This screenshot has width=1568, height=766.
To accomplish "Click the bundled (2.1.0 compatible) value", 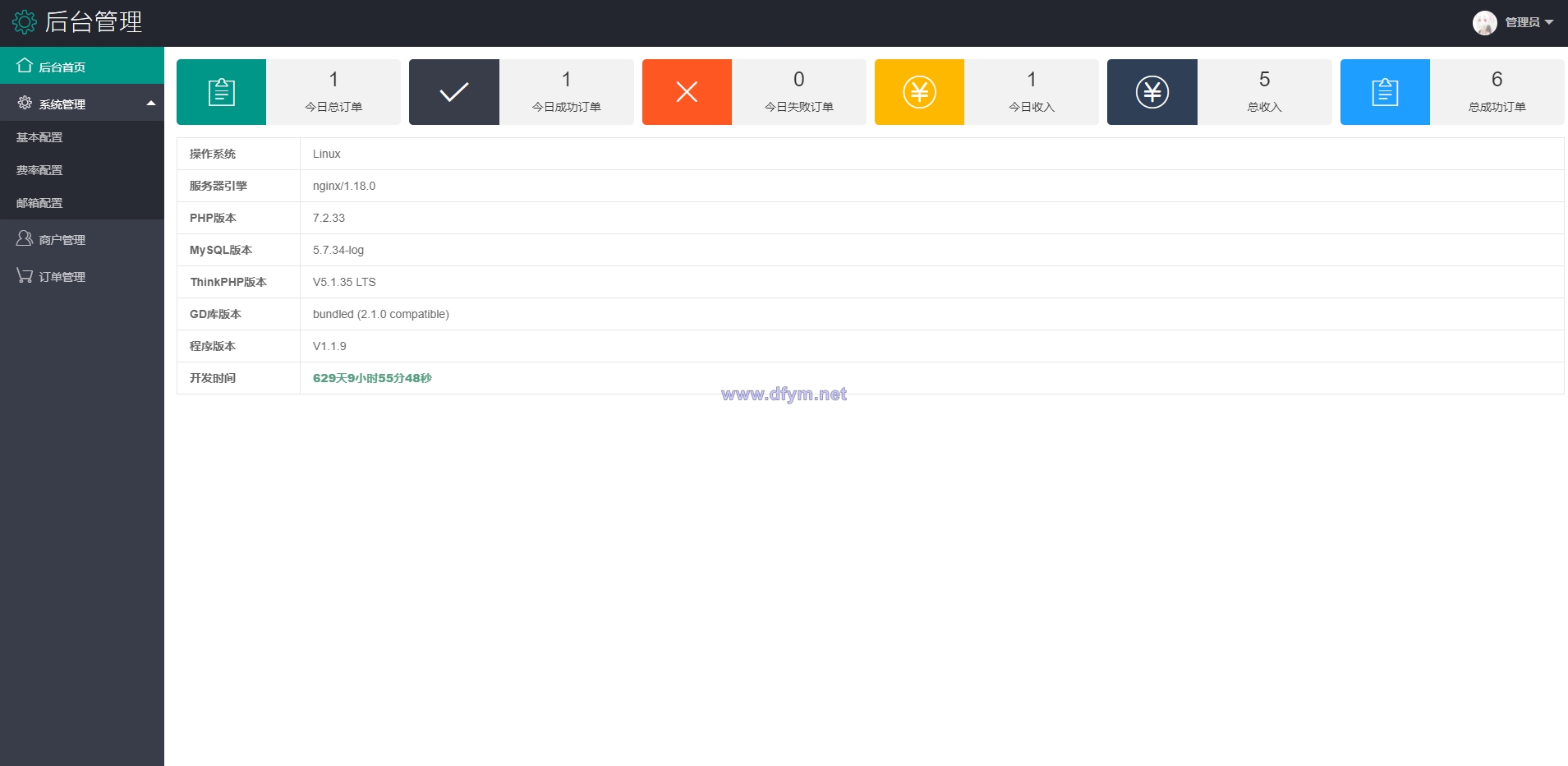I will tap(381, 314).
